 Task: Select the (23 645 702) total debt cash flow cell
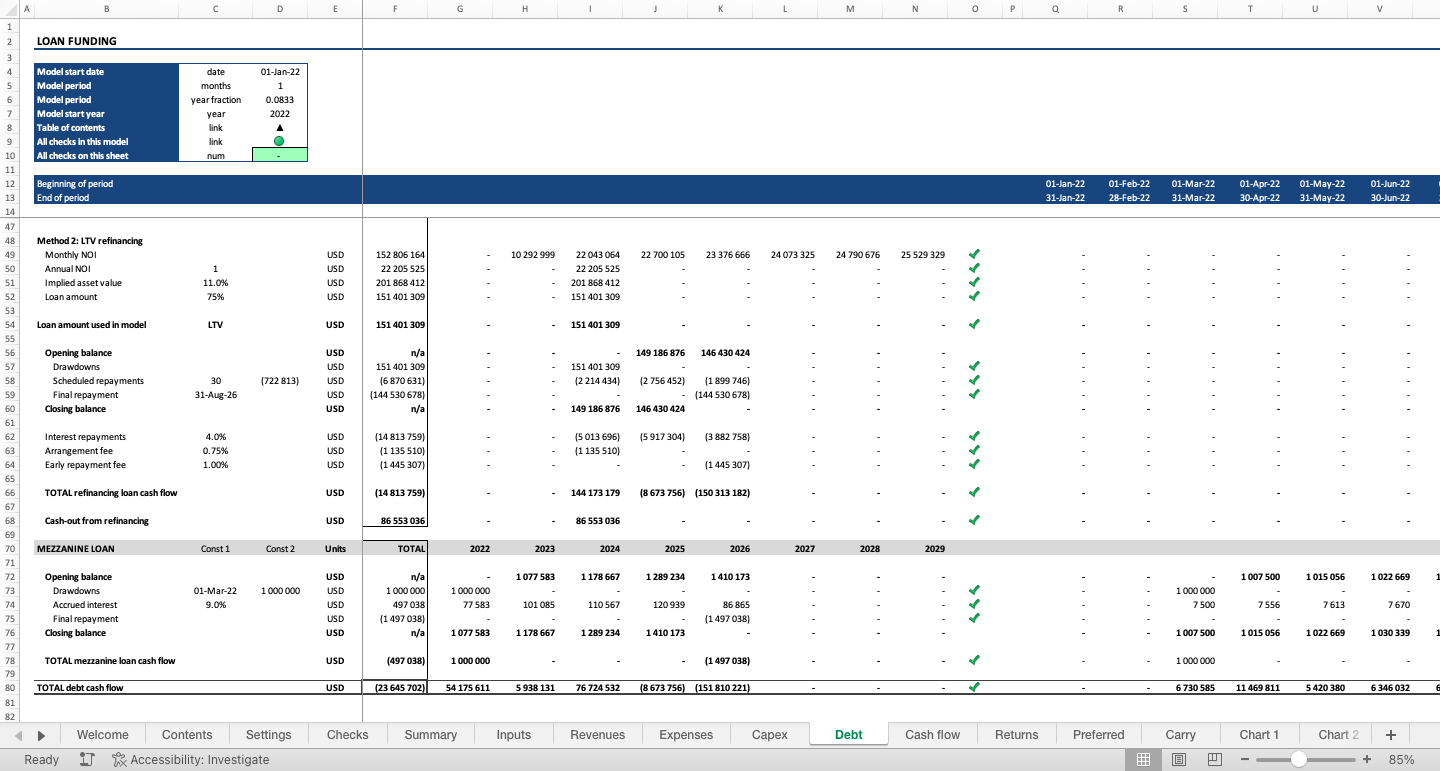point(395,687)
